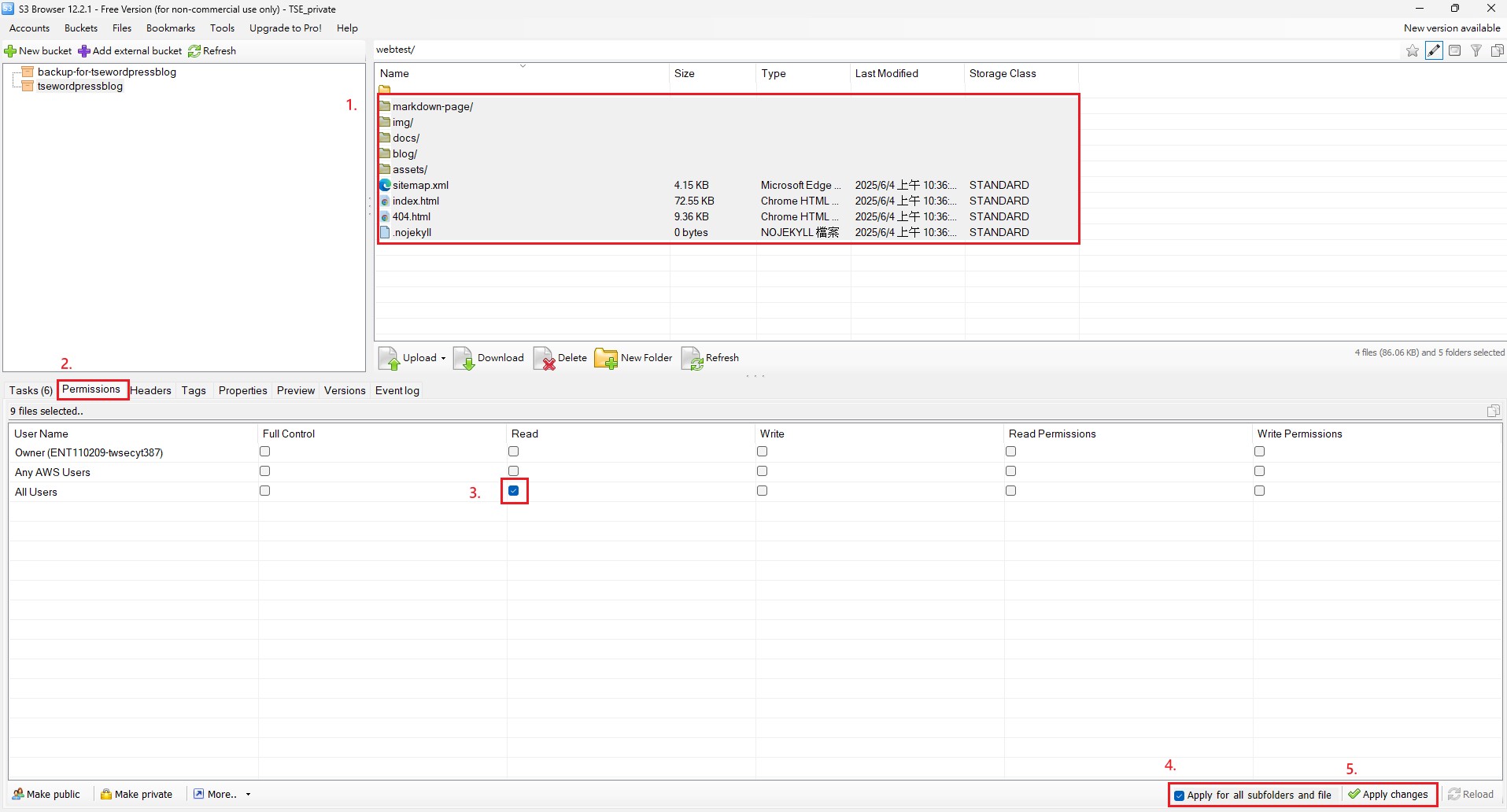Check Read Permissions for Any AWS Users
Screen dimensions: 1507x812
point(1011,471)
